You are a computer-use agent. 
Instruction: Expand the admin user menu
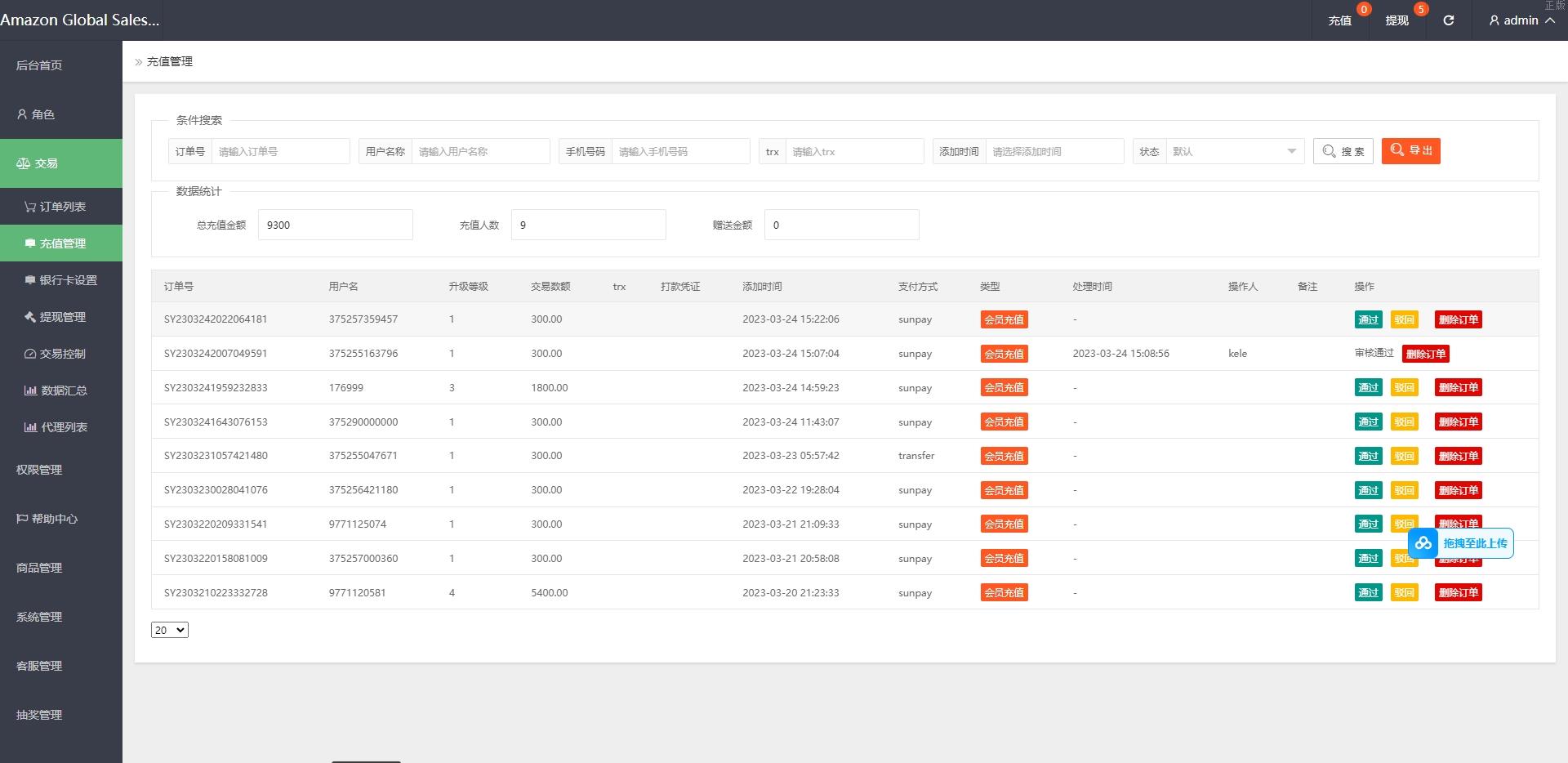(x=1521, y=20)
